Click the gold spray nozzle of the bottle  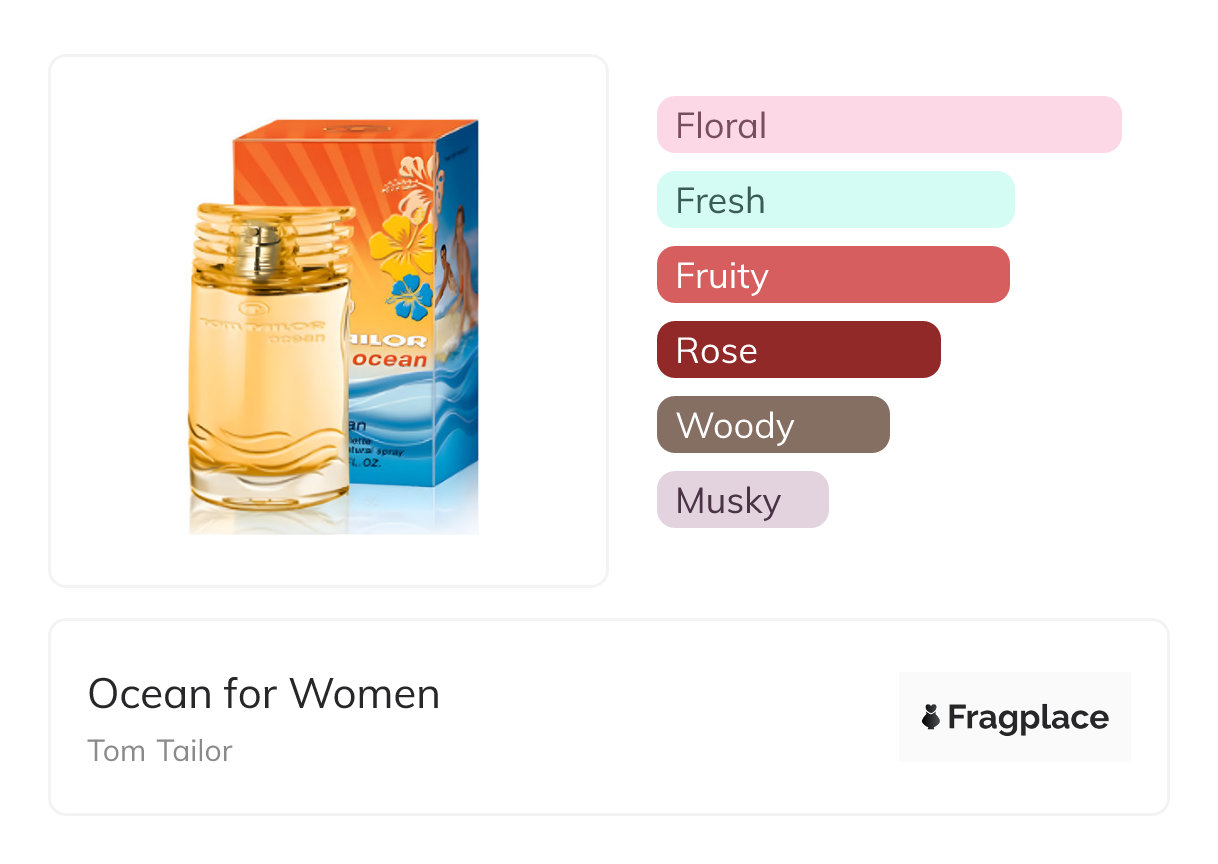(266, 250)
